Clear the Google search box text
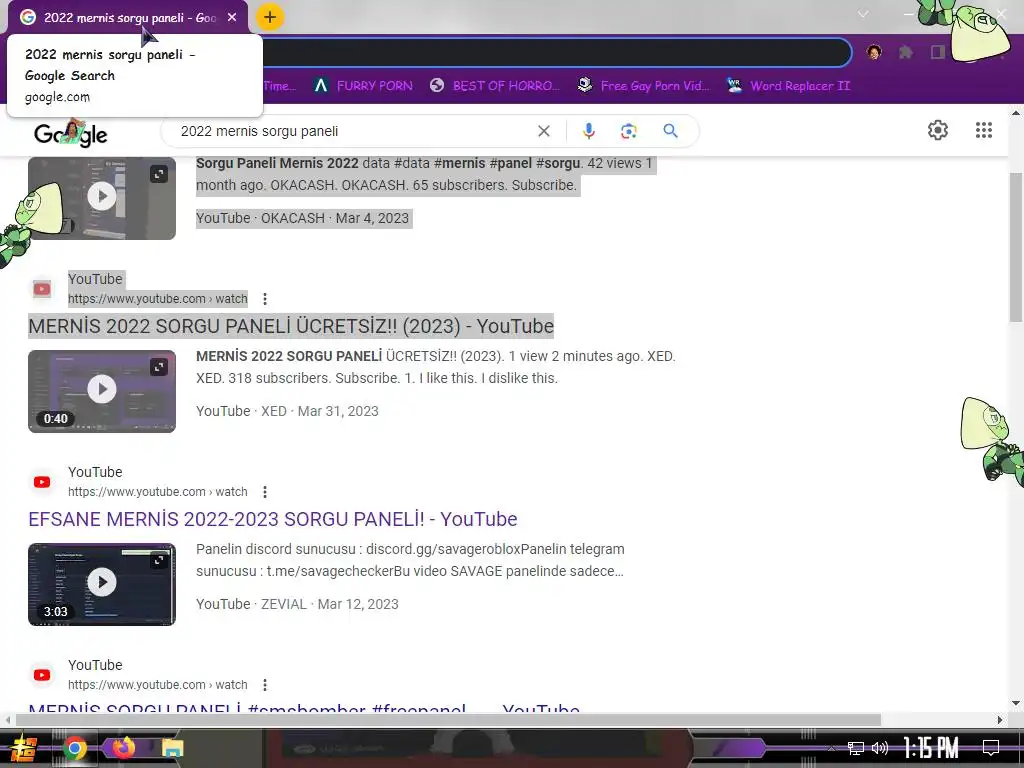The image size is (1024, 768). [x=543, y=131]
